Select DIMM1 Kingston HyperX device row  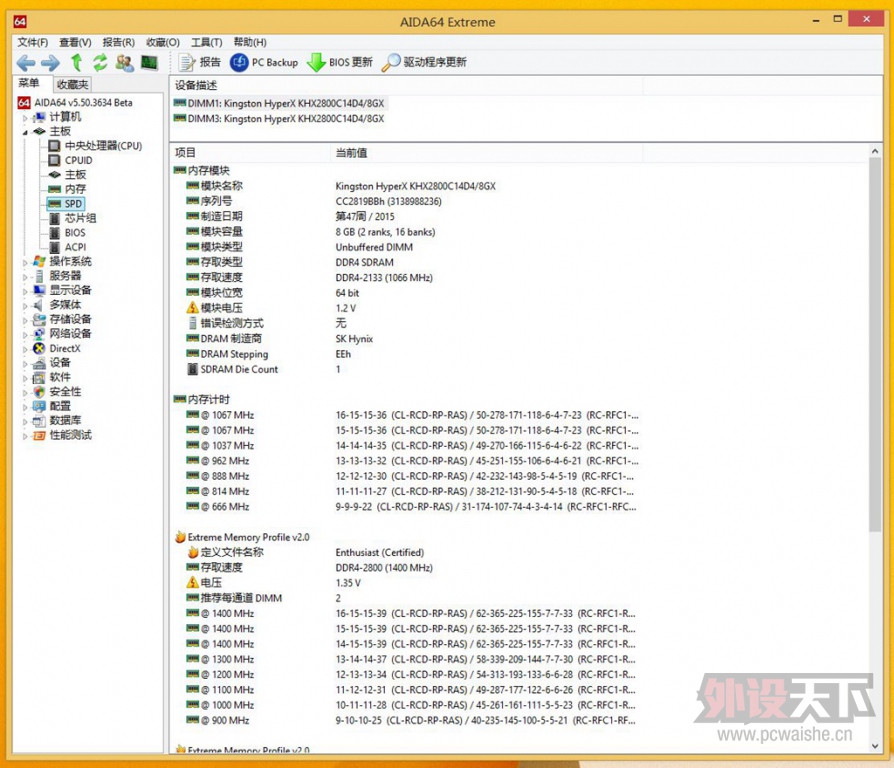(279, 103)
